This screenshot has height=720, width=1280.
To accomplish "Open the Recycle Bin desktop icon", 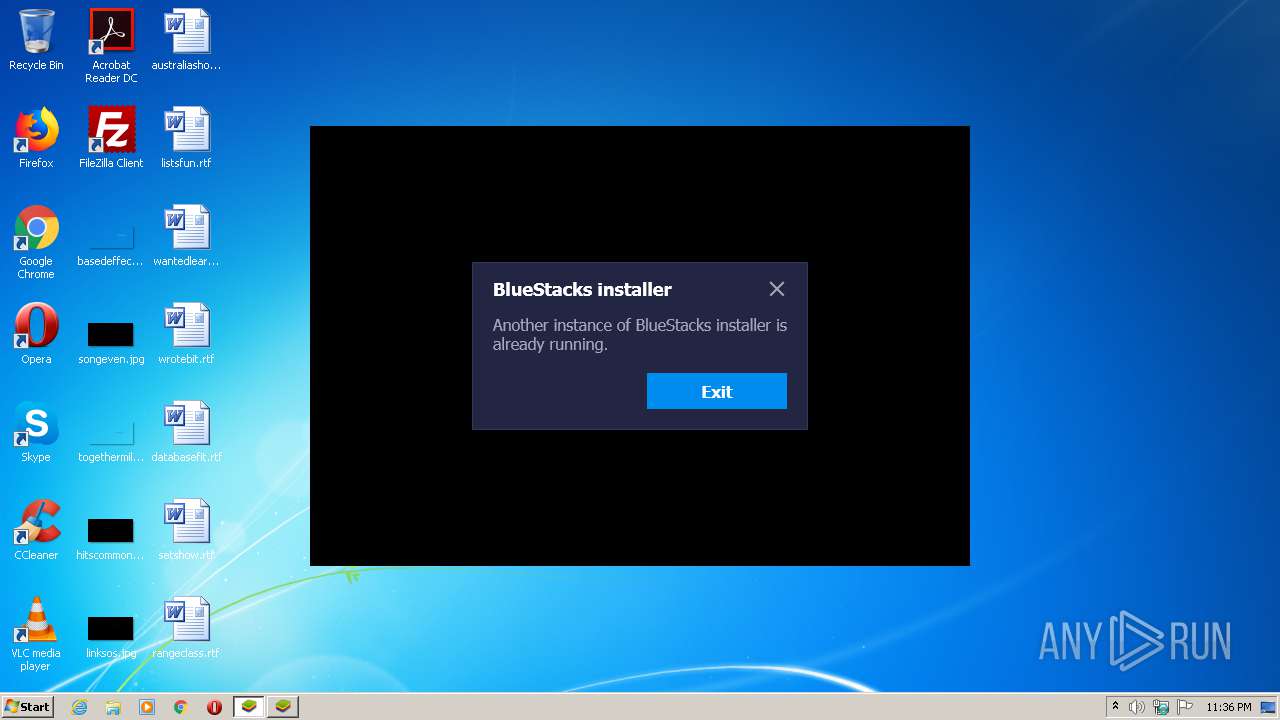I will (x=36, y=40).
